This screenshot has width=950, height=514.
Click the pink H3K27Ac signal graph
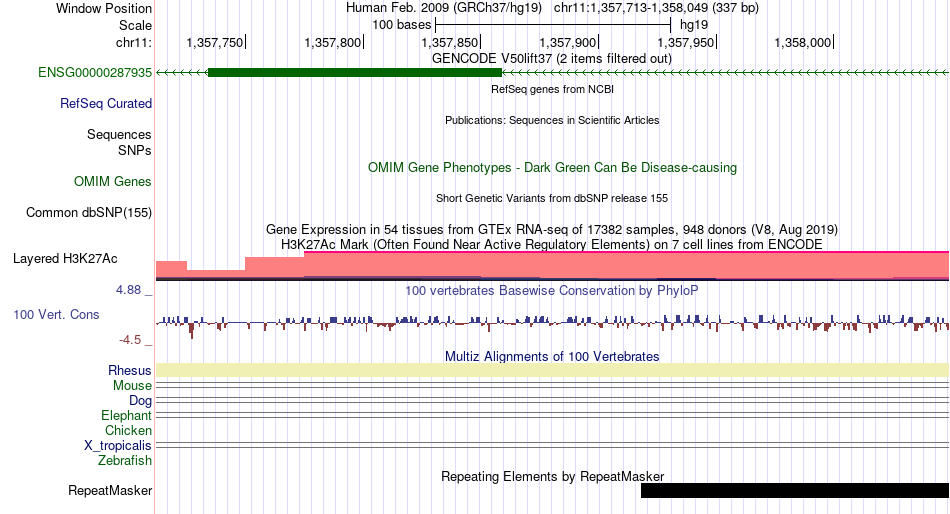(x=552, y=266)
